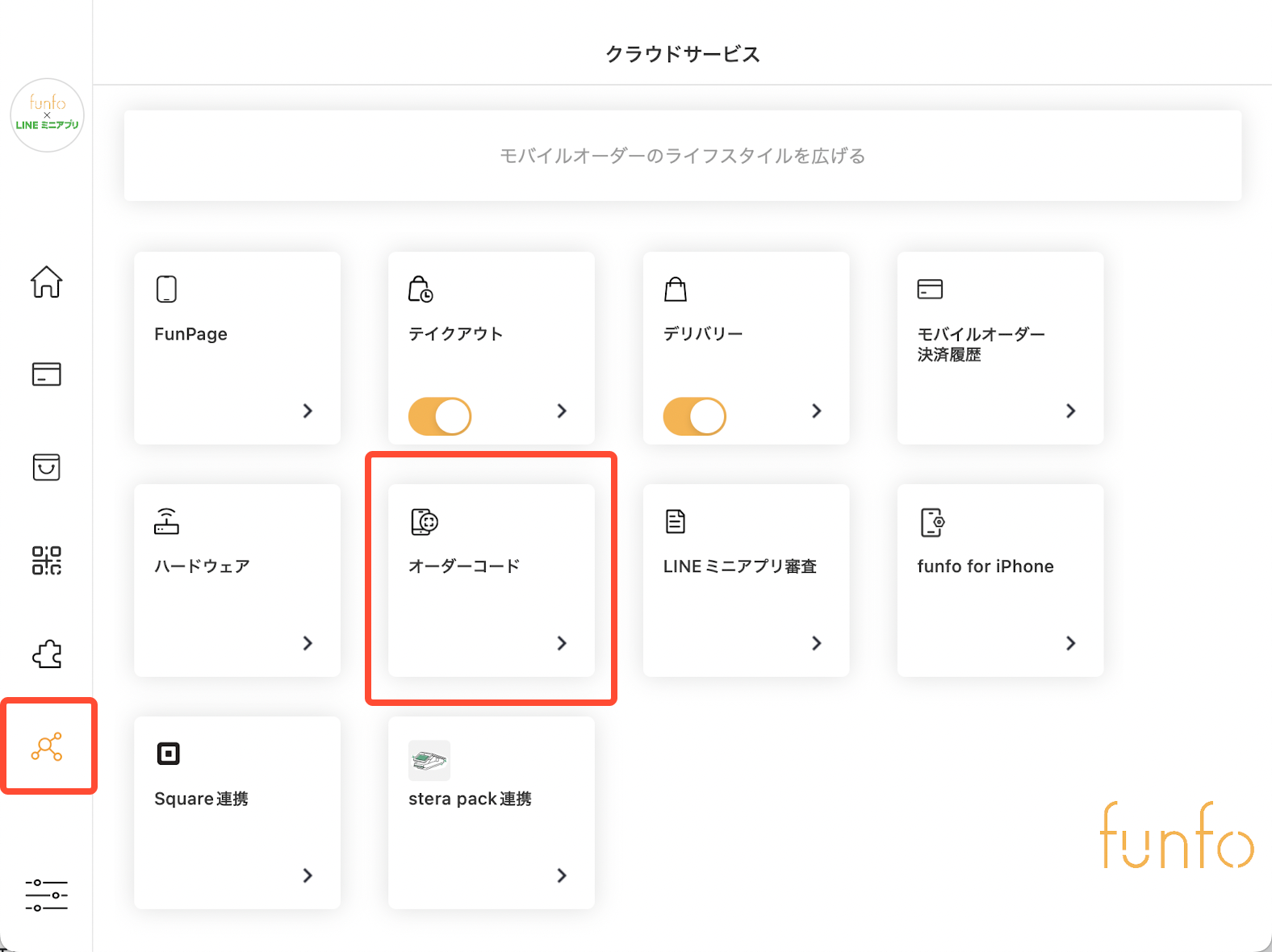Select the cloud service share-node icon
The height and width of the screenshot is (952, 1272).
click(46, 746)
